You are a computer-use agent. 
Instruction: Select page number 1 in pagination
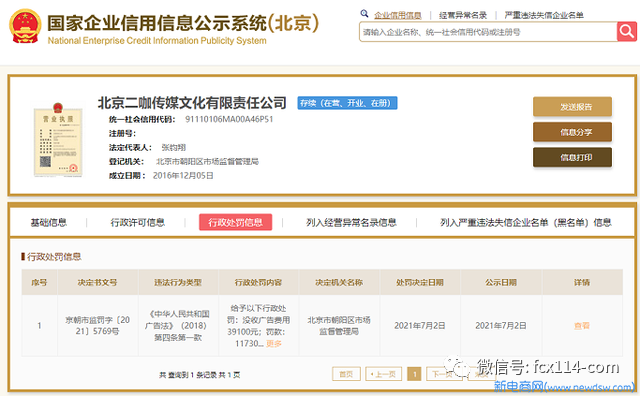coord(414,374)
